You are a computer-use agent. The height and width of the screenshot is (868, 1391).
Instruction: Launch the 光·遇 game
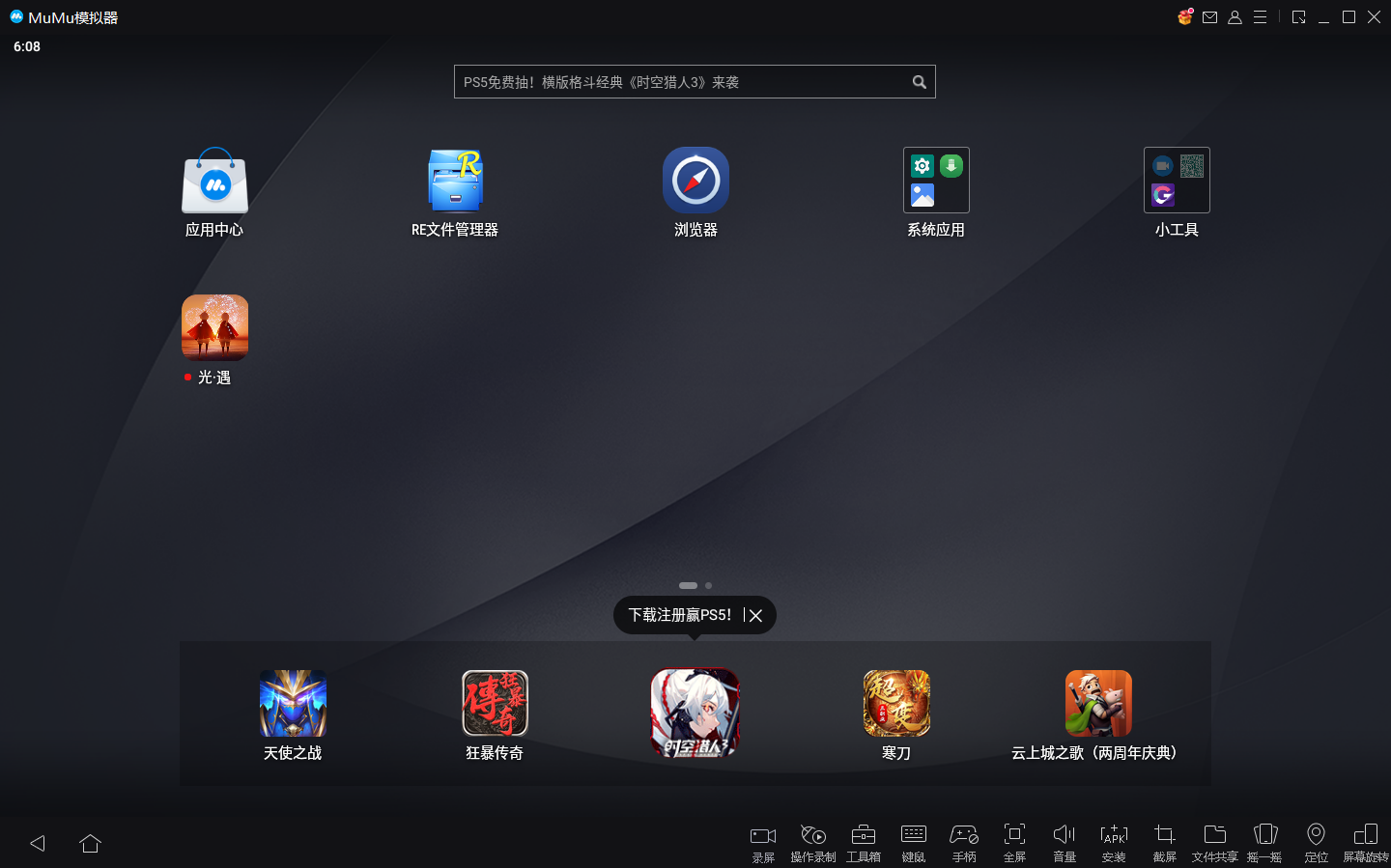[x=214, y=327]
